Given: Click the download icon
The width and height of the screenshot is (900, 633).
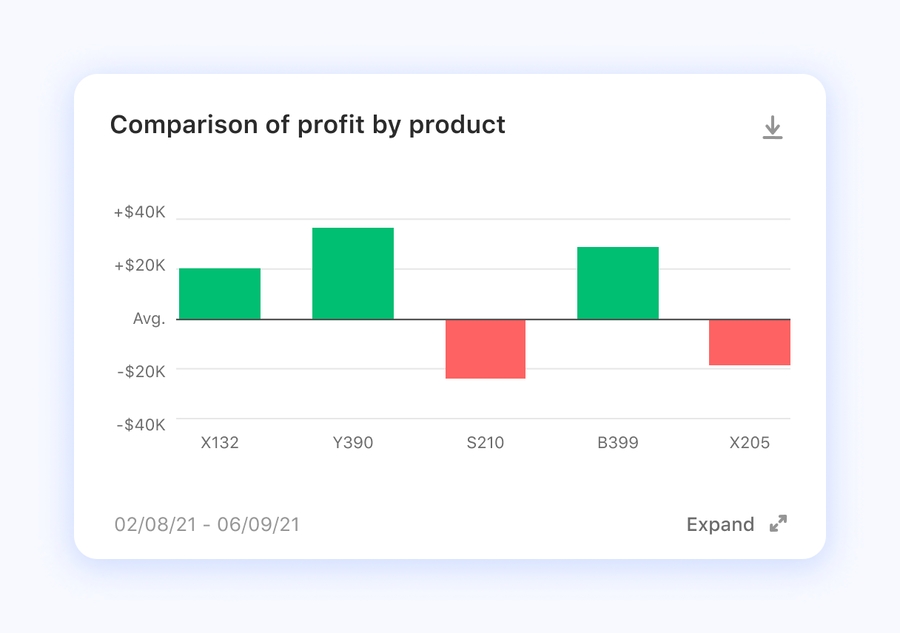Looking at the screenshot, I should tap(772, 128).
